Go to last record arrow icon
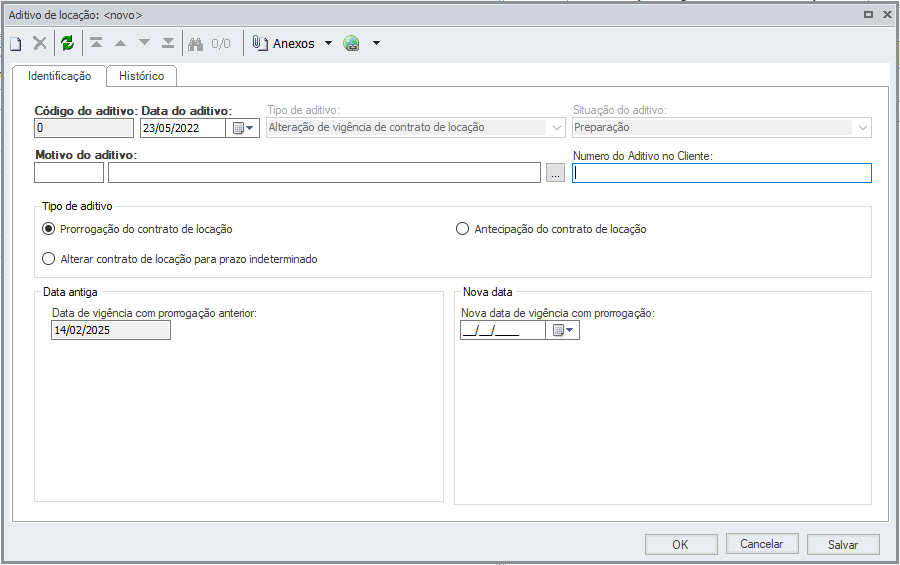900x565 pixels. 168,43
